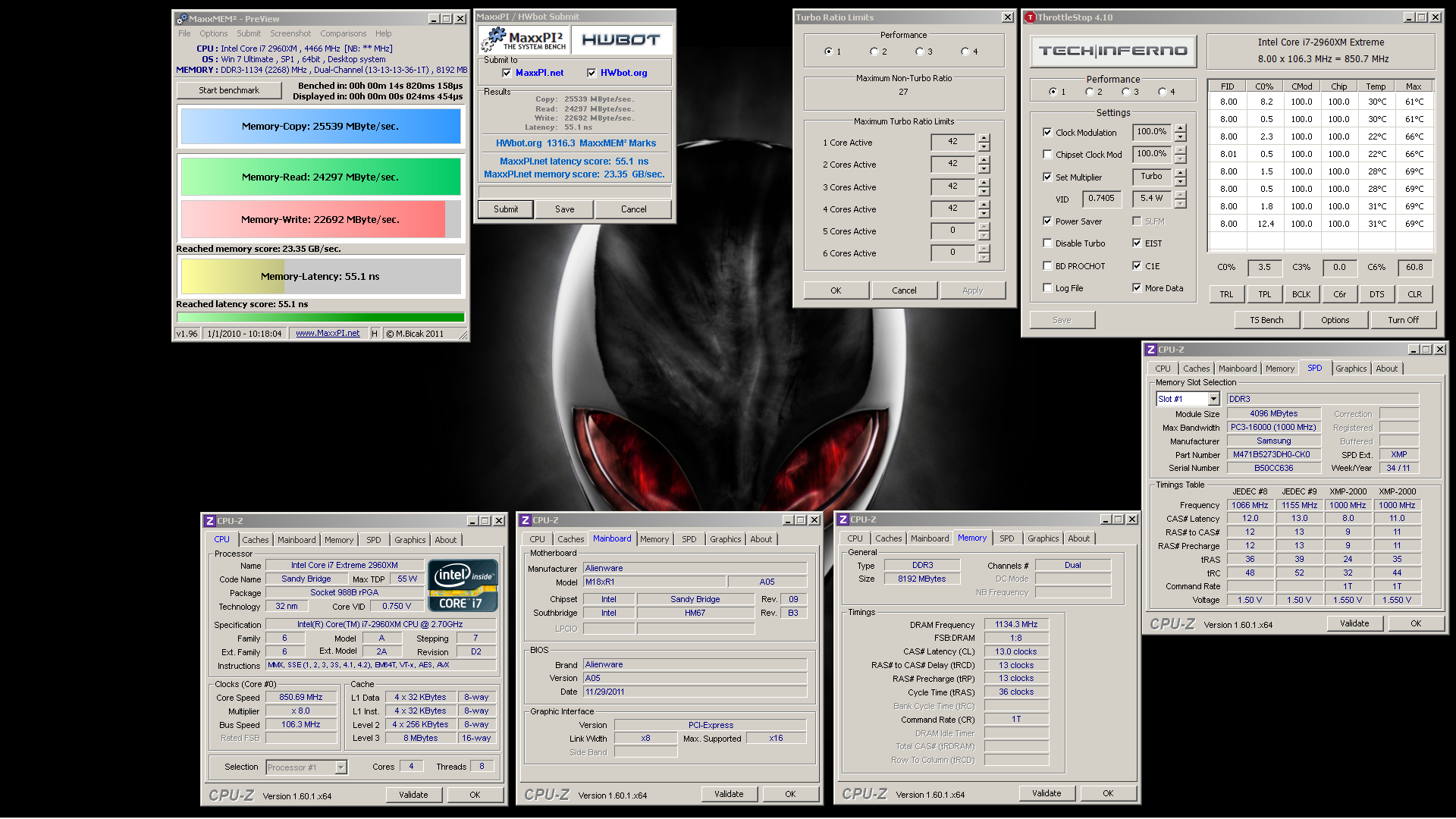Select performance profile 2 in ThrottleStop
The width and height of the screenshot is (1456, 819).
1090,92
